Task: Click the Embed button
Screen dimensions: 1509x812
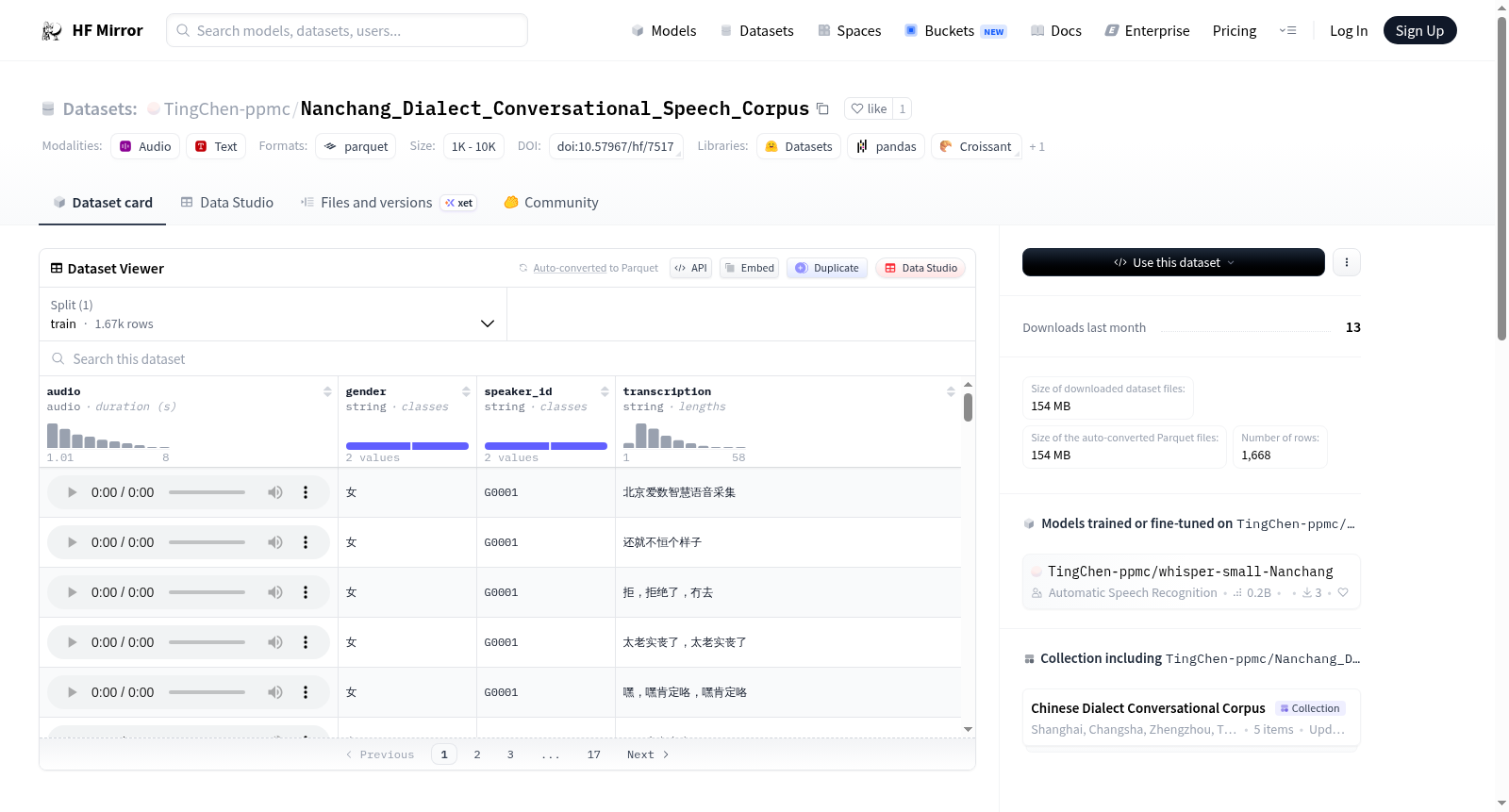Action: 749,268
